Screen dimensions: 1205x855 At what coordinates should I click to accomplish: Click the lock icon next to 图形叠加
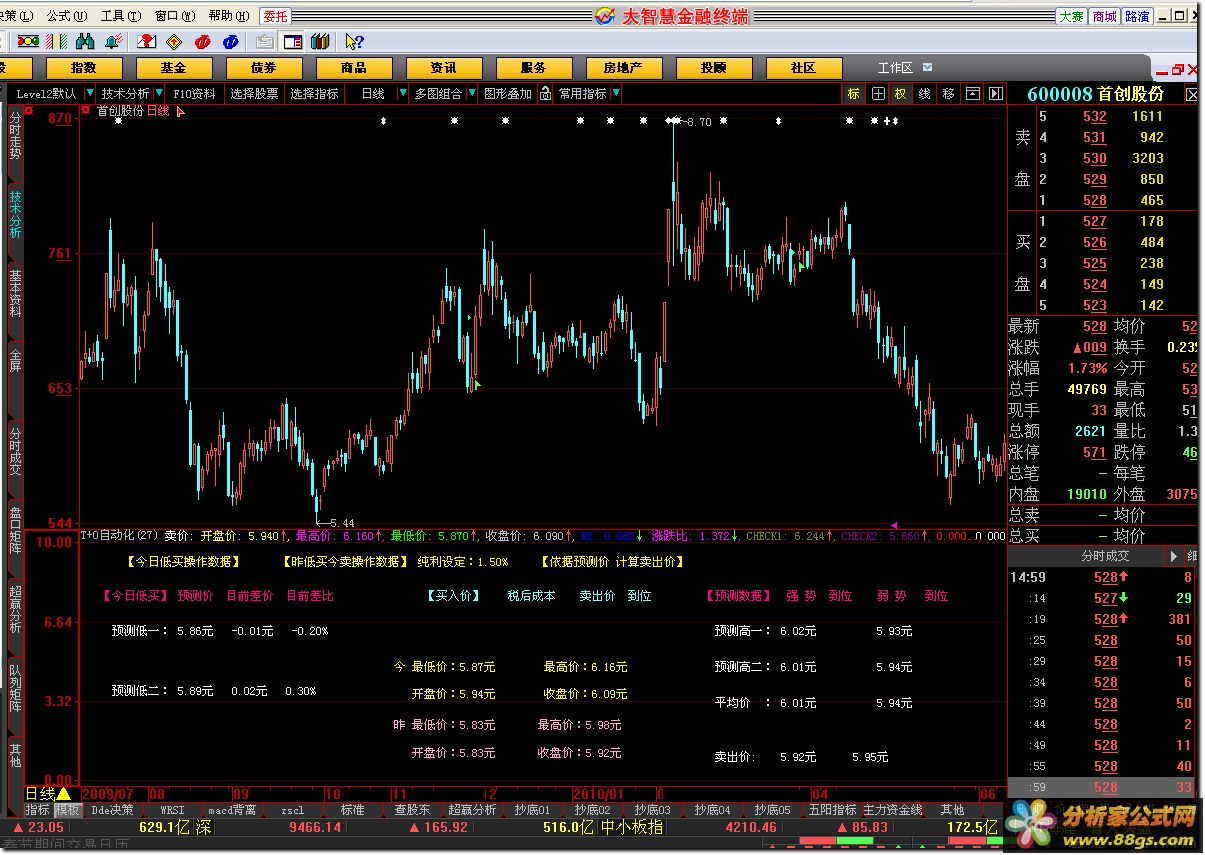pos(545,94)
